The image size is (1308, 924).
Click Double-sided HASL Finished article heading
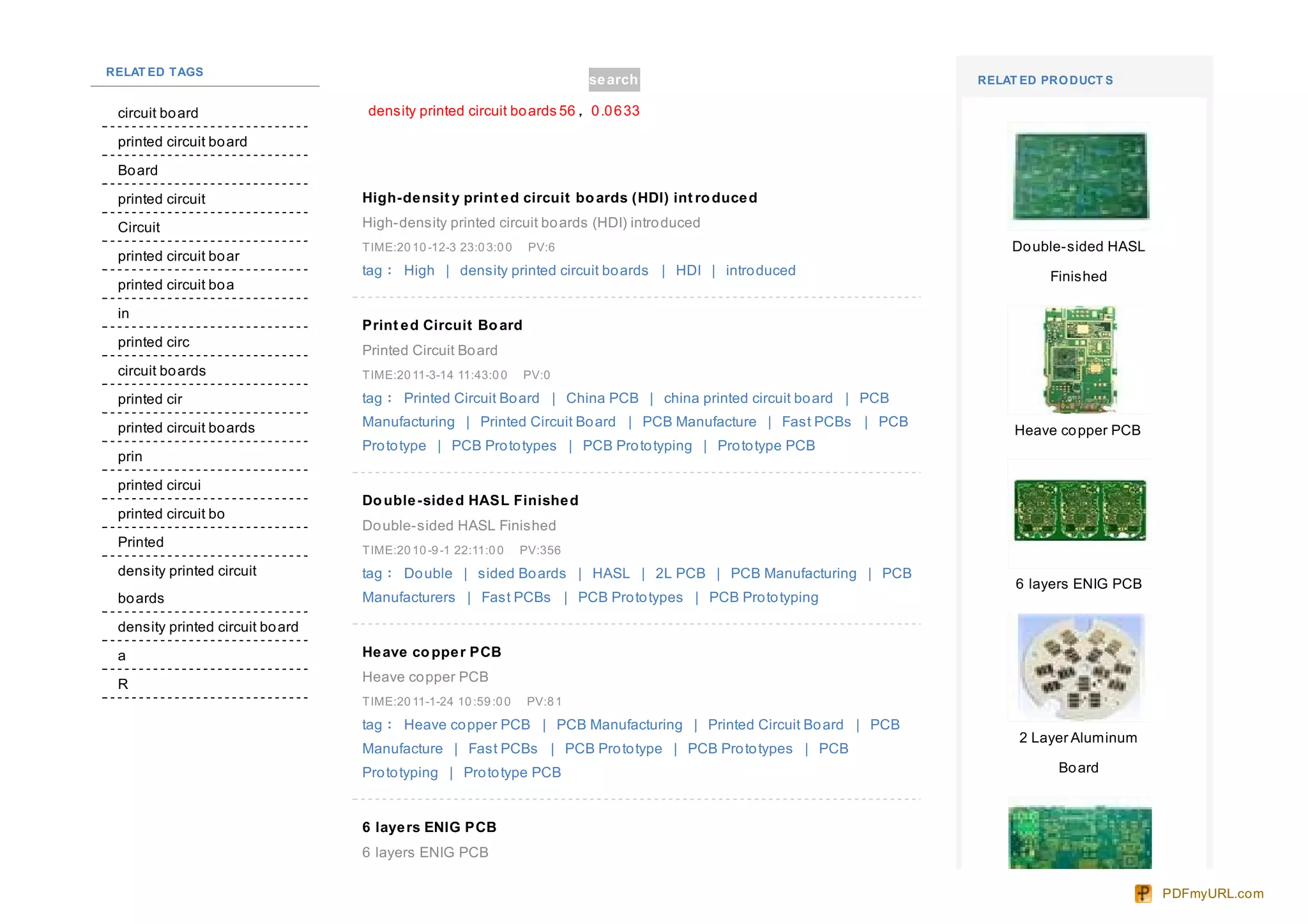click(x=470, y=501)
